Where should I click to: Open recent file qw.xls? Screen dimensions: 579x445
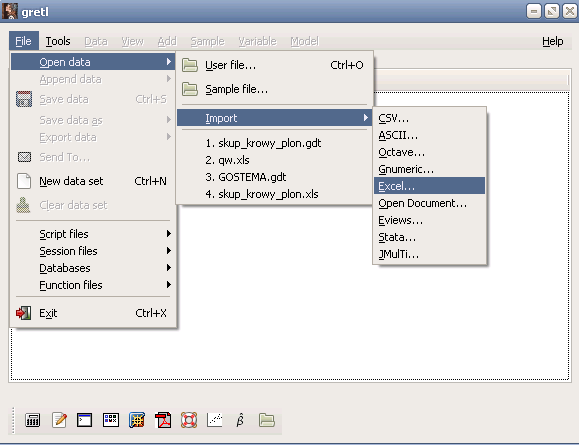coord(274,160)
